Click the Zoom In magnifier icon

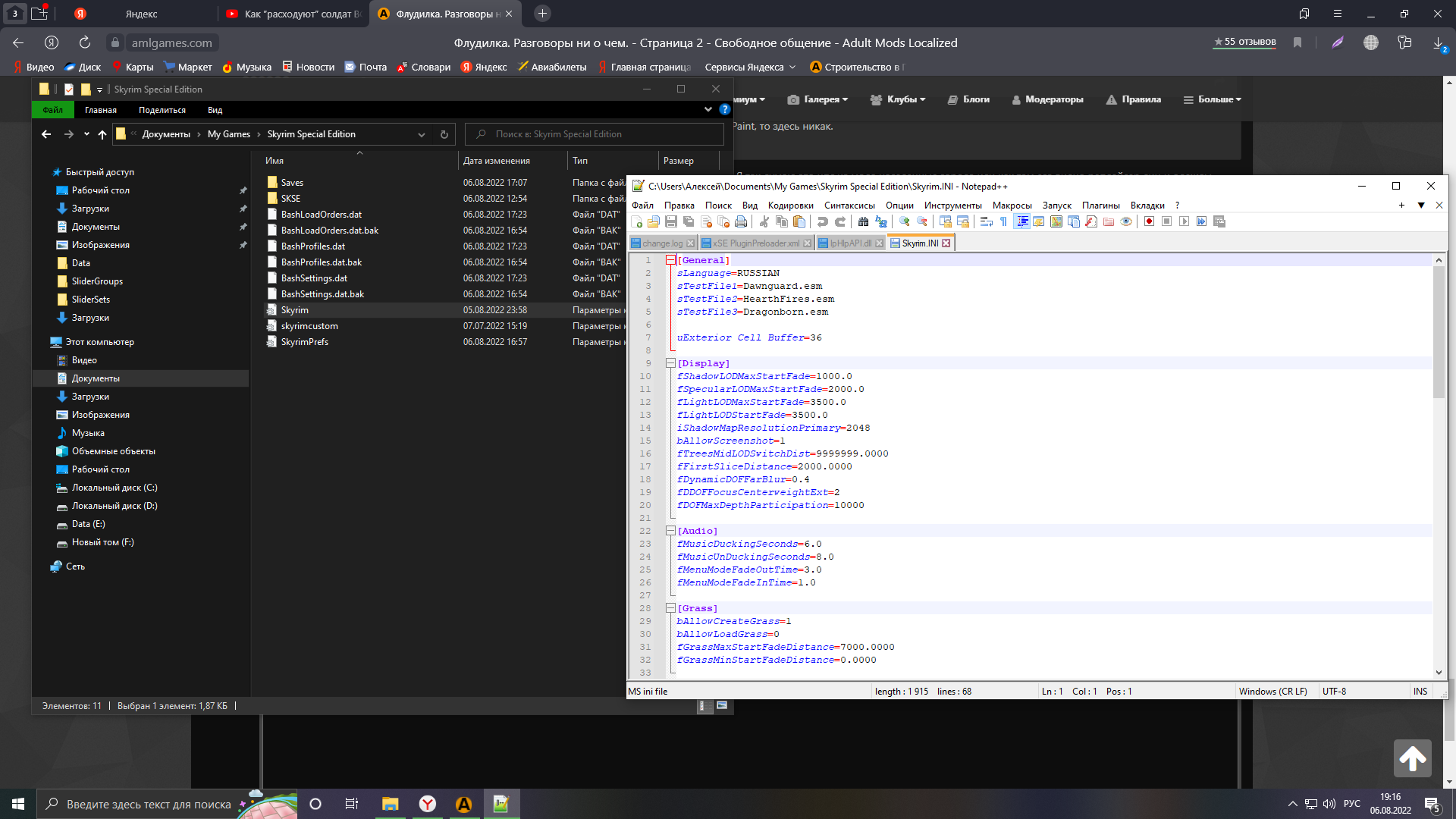904,221
